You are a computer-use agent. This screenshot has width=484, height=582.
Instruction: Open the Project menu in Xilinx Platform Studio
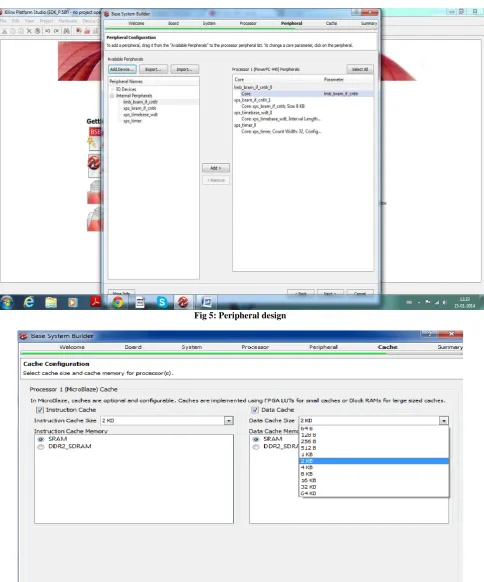pos(46,21)
